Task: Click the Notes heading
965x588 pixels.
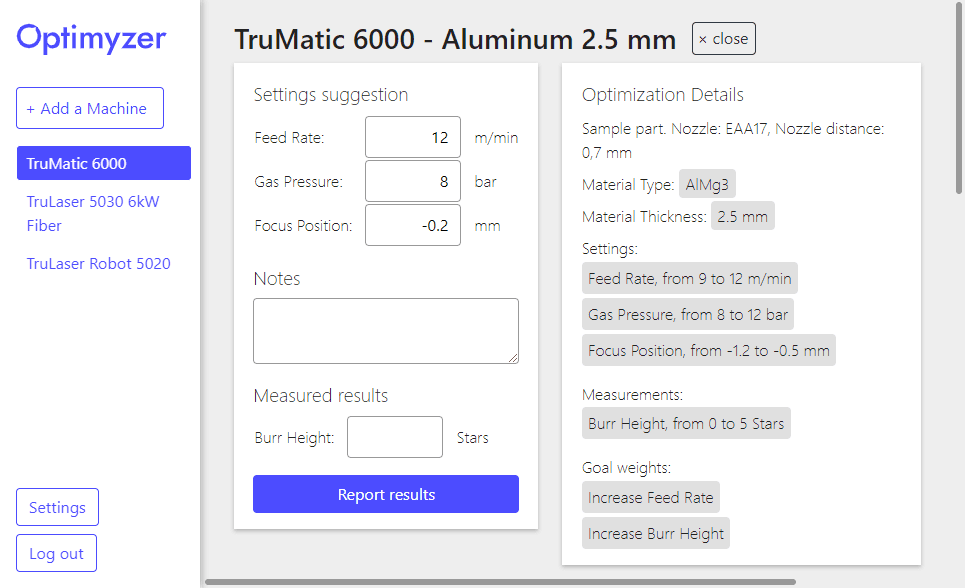Action: 277,279
